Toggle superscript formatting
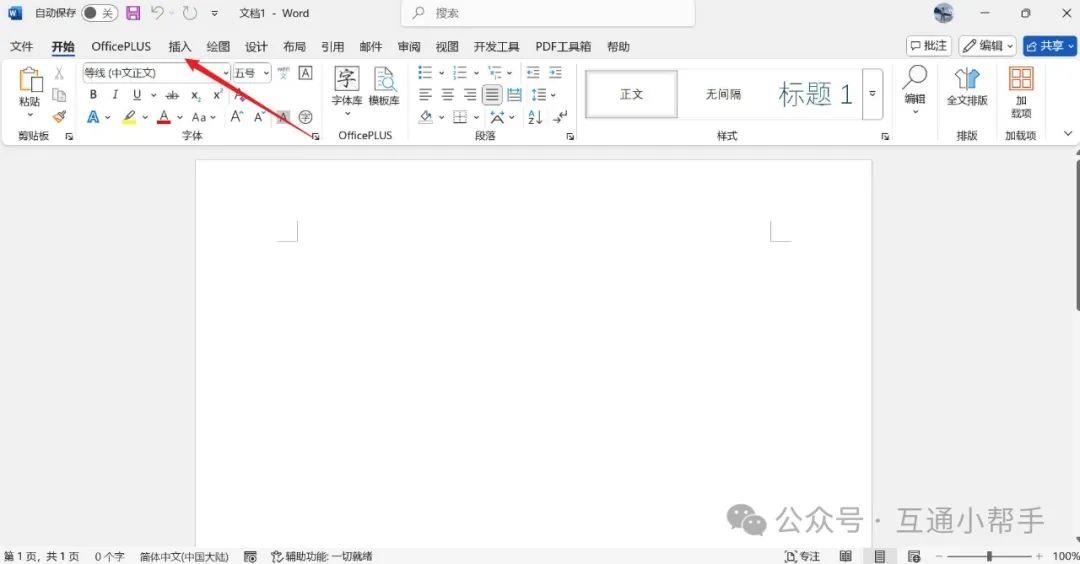The width and height of the screenshot is (1080, 564). coord(217,95)
